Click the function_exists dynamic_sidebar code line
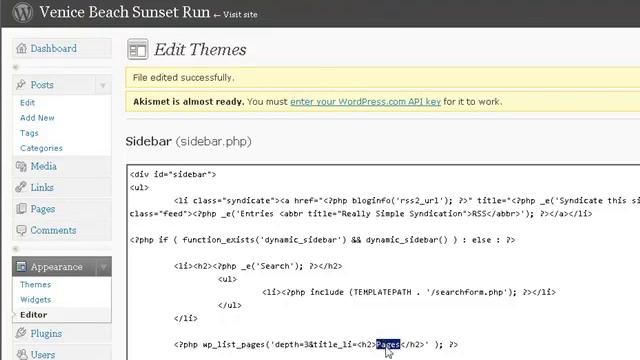Screen dimensions: 640x360 [x=322, y=240]
